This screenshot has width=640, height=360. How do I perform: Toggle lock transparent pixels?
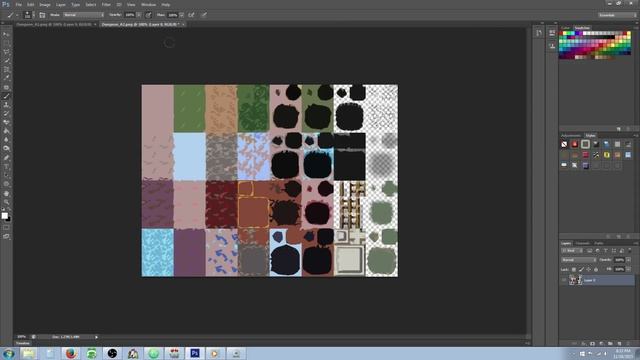point(574,269)
